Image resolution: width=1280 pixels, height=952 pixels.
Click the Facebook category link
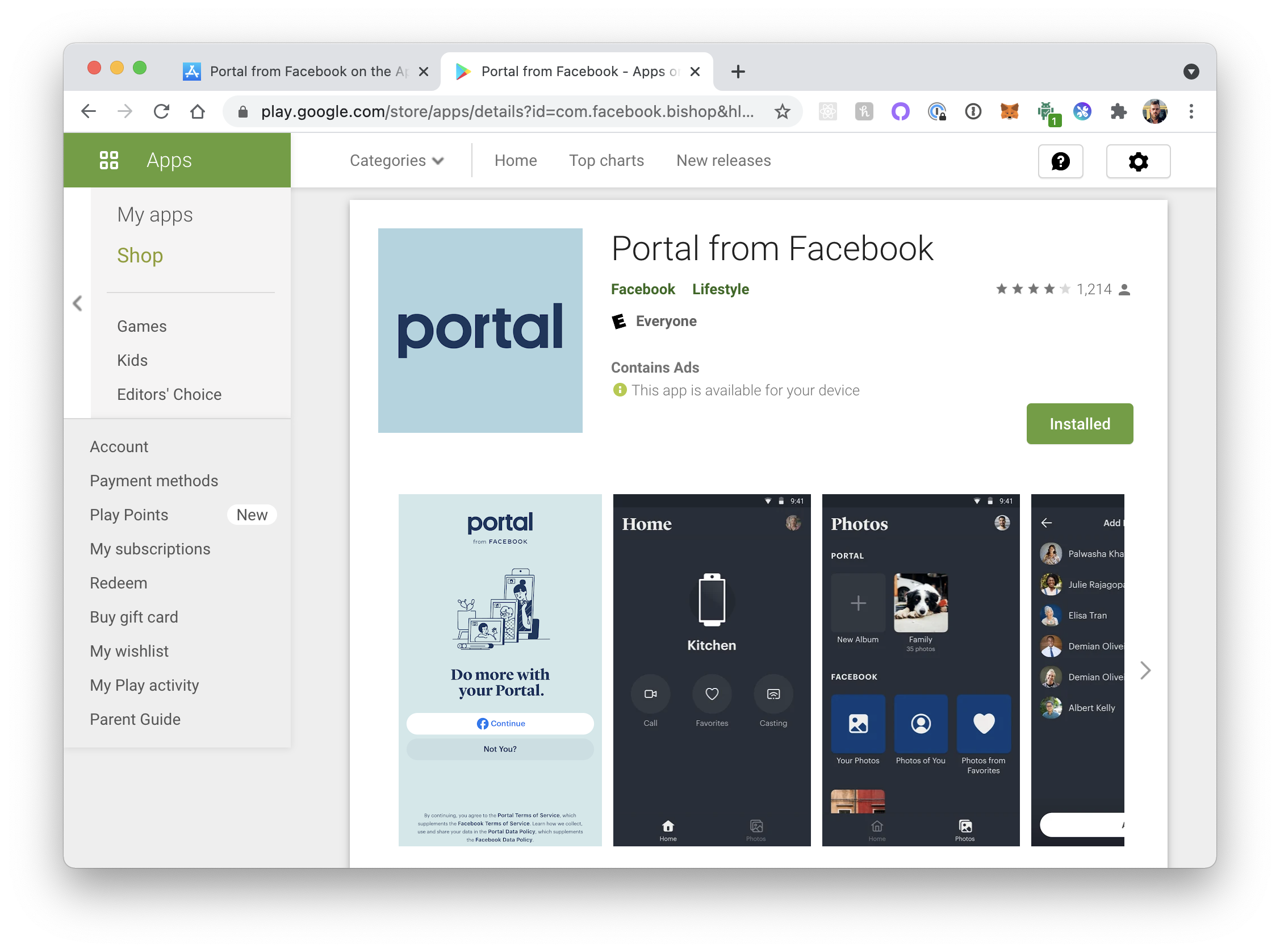(643, 289)
